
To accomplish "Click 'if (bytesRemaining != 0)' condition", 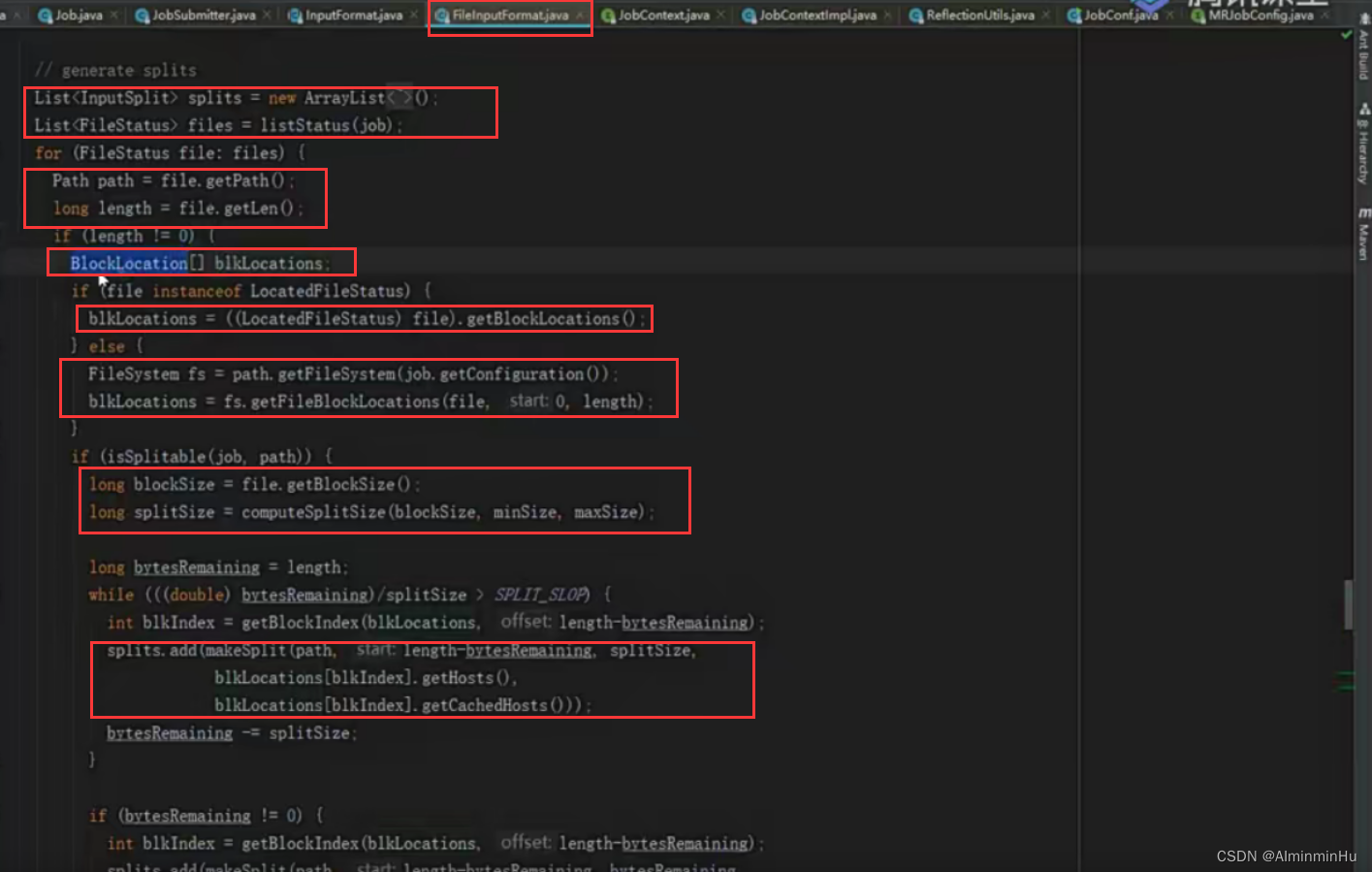I will 196,816.
